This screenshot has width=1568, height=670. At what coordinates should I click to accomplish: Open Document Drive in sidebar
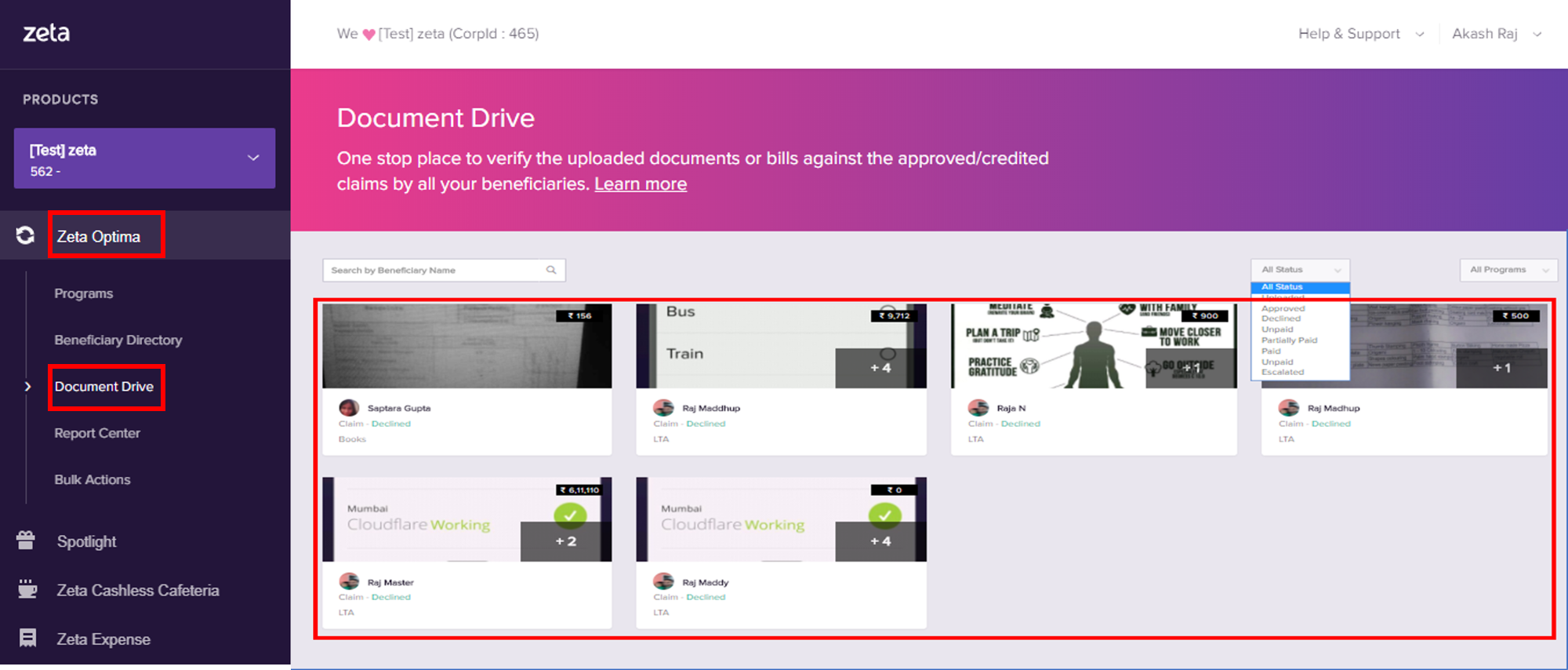[103, 387]
